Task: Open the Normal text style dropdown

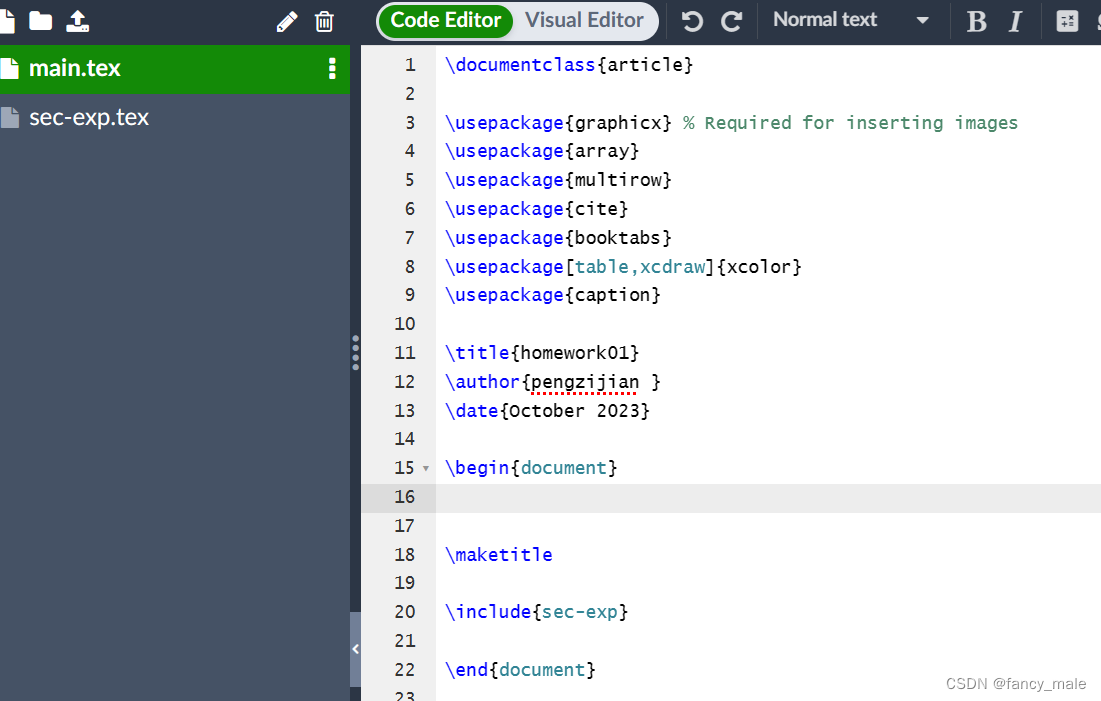Action: tap(851, 20)
